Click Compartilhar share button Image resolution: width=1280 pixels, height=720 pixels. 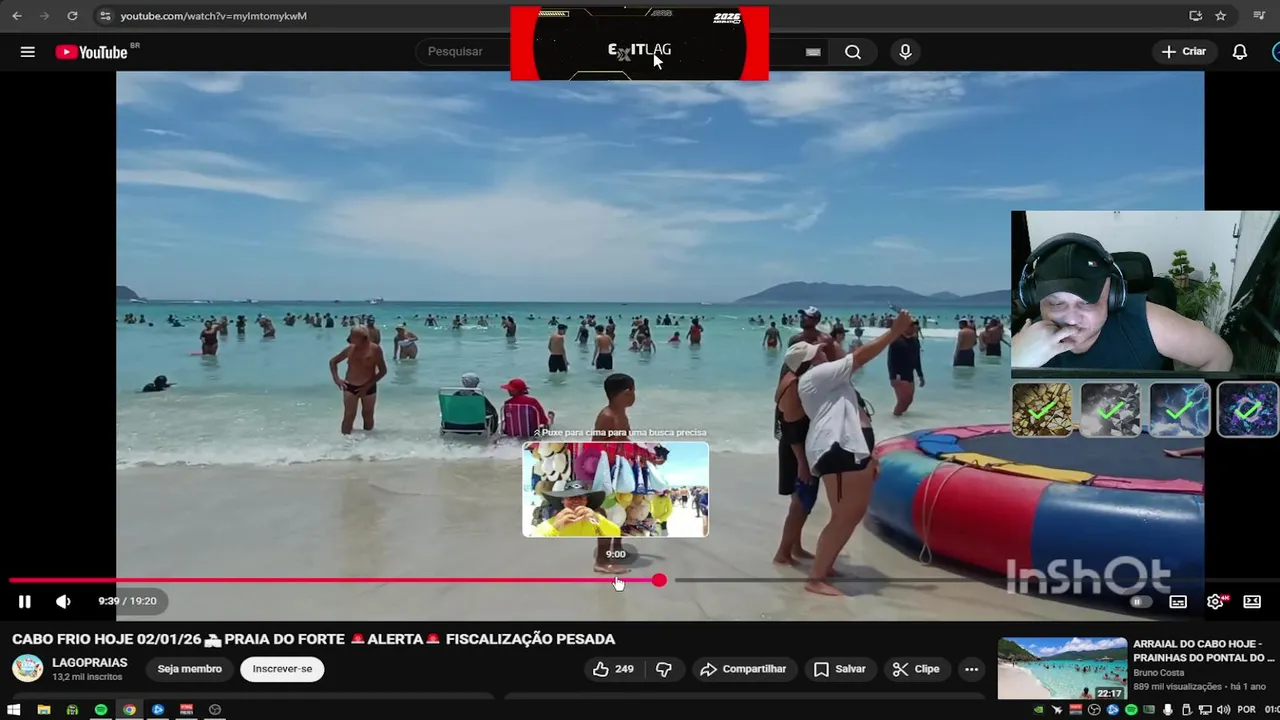[743, 669]
